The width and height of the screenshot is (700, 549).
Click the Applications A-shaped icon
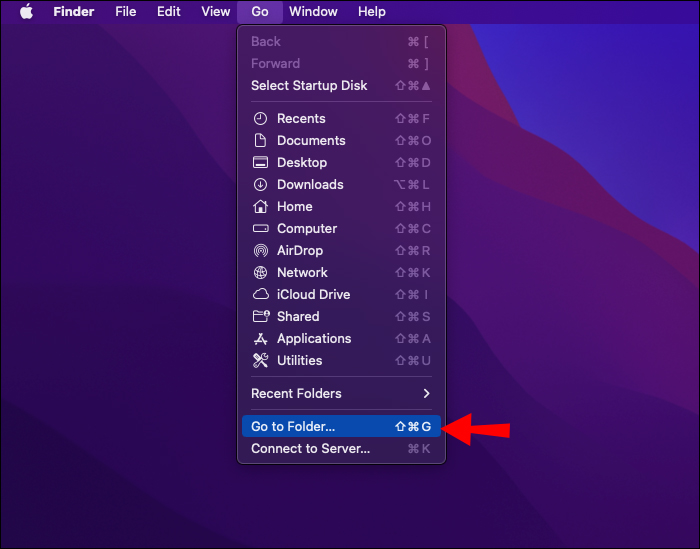(x=260, y=339)
